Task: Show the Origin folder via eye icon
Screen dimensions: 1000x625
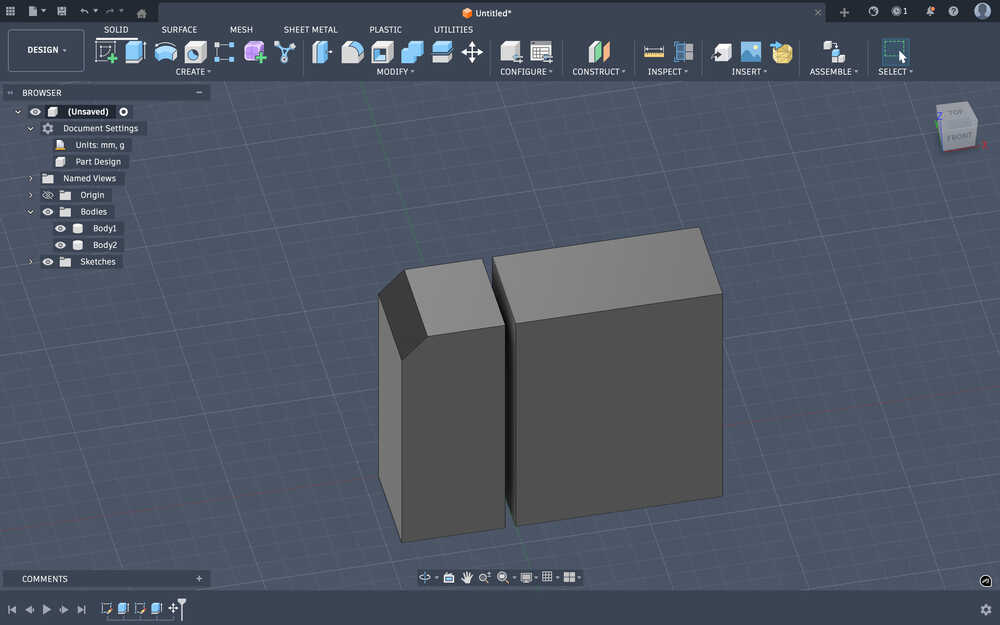Action: [x=47, y=195]
